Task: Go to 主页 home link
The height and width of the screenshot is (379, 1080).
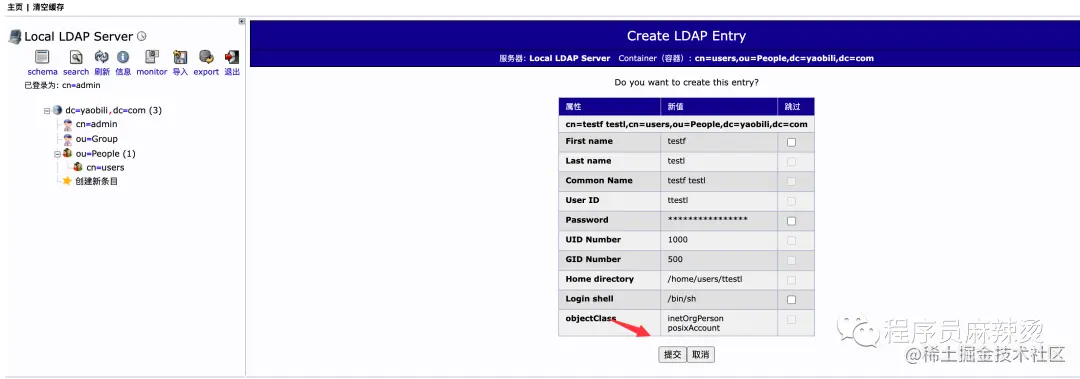Action: (x=14, y=7)
